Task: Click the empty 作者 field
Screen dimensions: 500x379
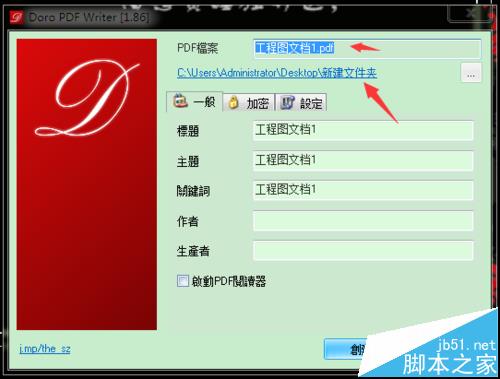Action: pyautogui.click(x=363, y=220)
